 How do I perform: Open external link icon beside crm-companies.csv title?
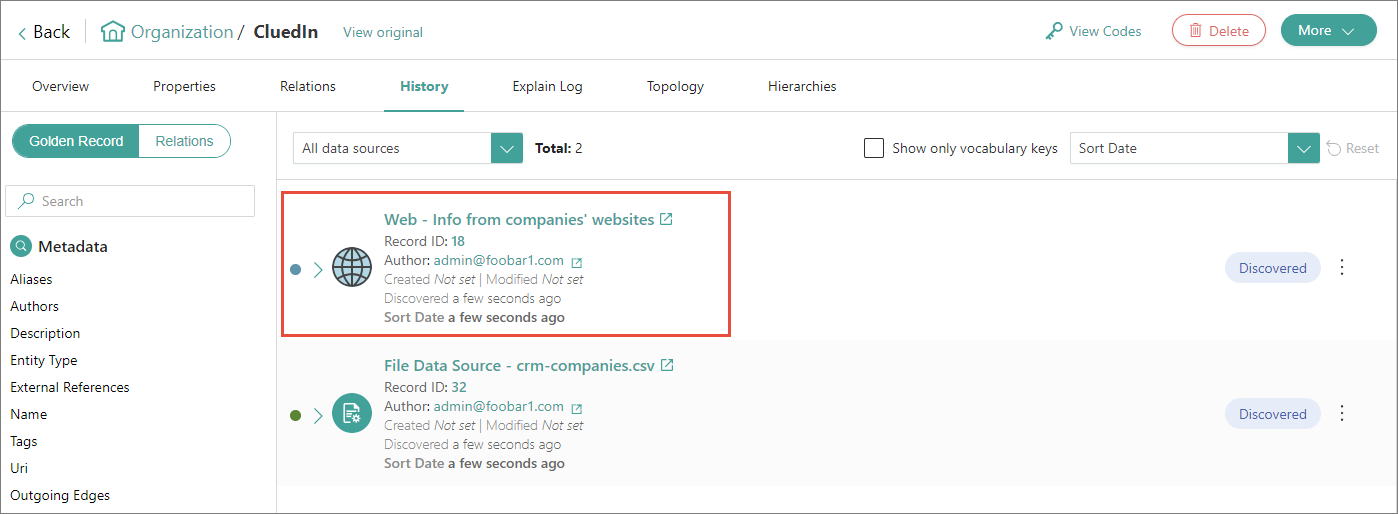(667, 365)
